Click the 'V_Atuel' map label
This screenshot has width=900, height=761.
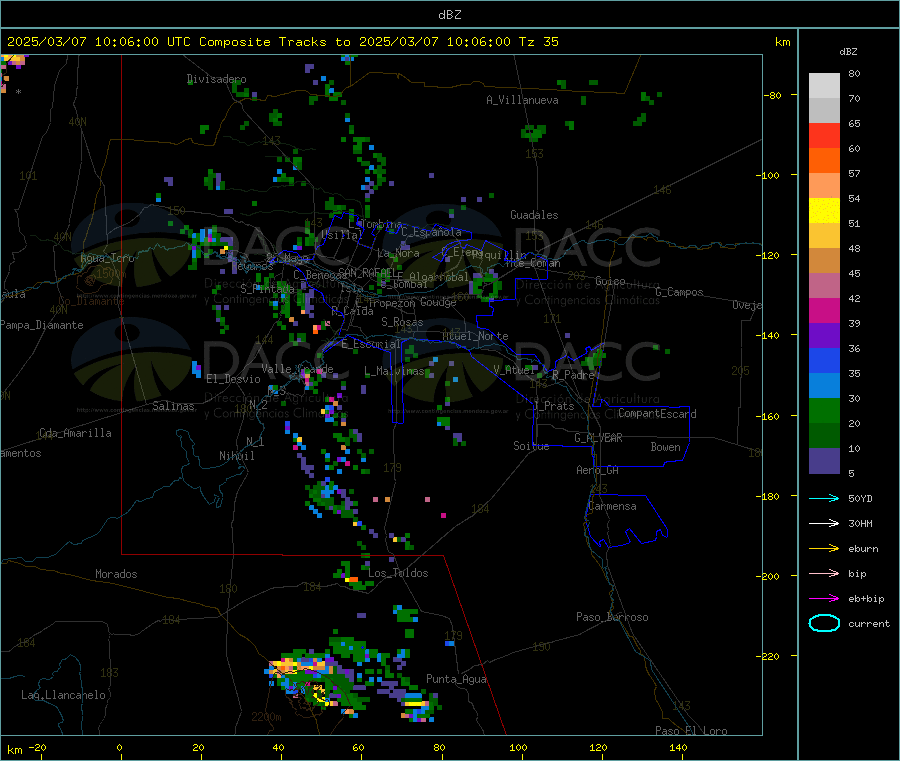click(x=514, y=370)
